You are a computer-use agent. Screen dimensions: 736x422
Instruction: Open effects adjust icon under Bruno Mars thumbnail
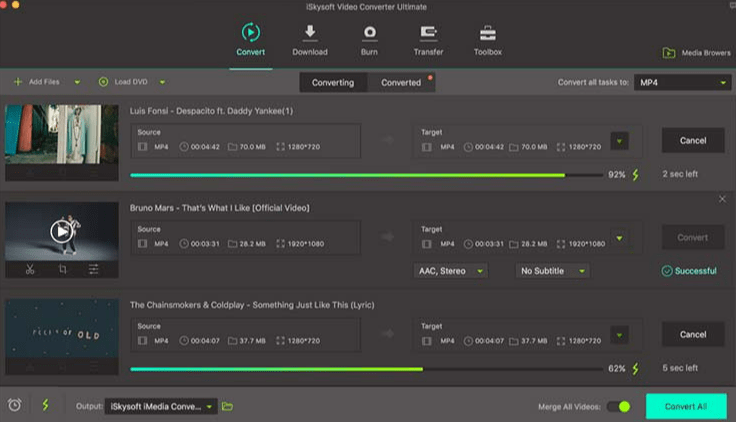pyautogui.click(x=94, y=269)
